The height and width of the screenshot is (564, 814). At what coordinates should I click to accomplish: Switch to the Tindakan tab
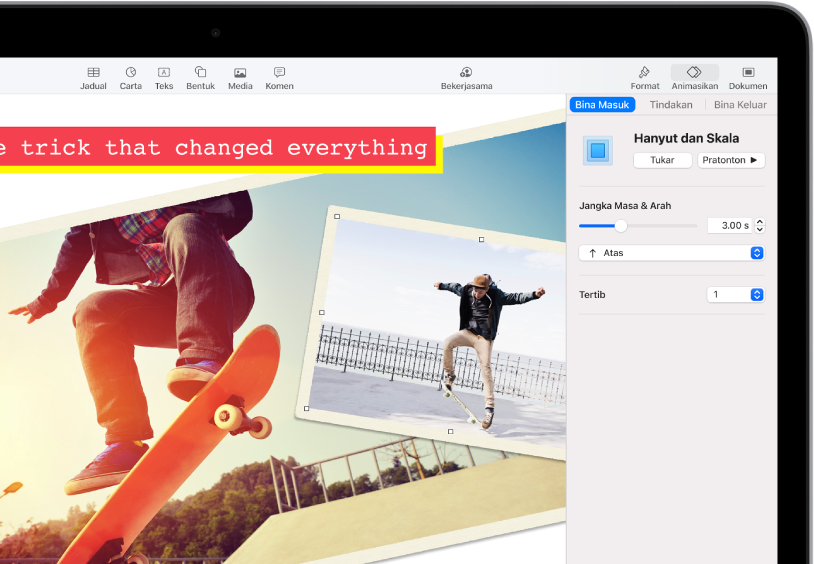[x=671, y=105]
